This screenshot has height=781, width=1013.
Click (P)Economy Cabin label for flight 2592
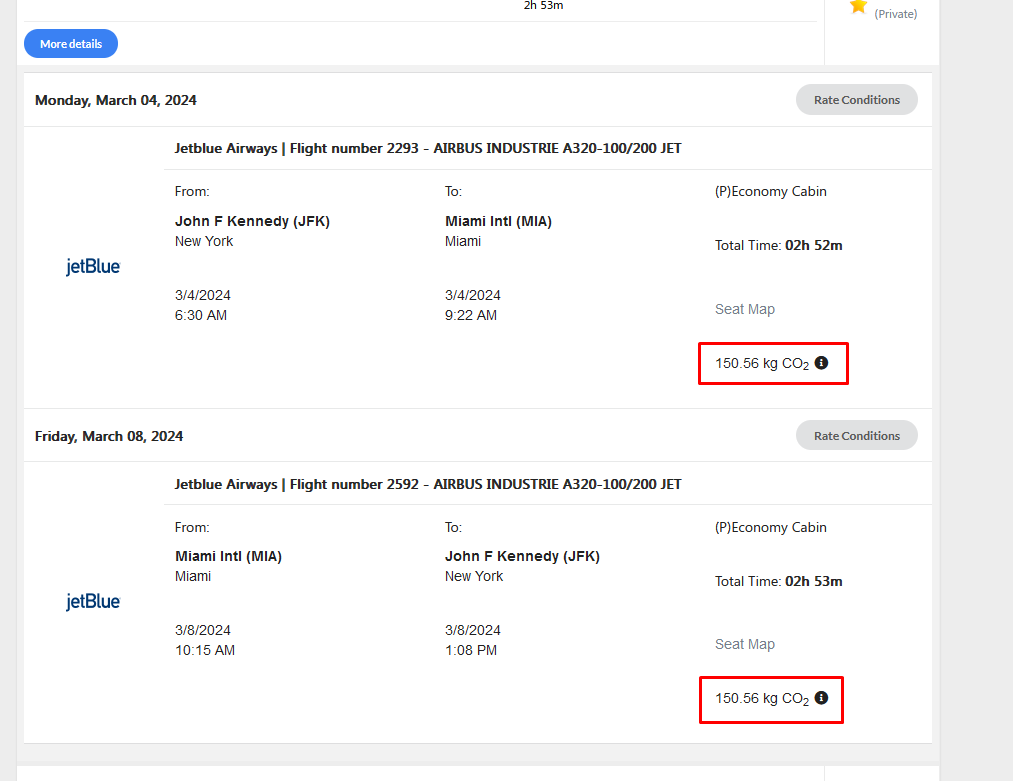pos(771,527)
